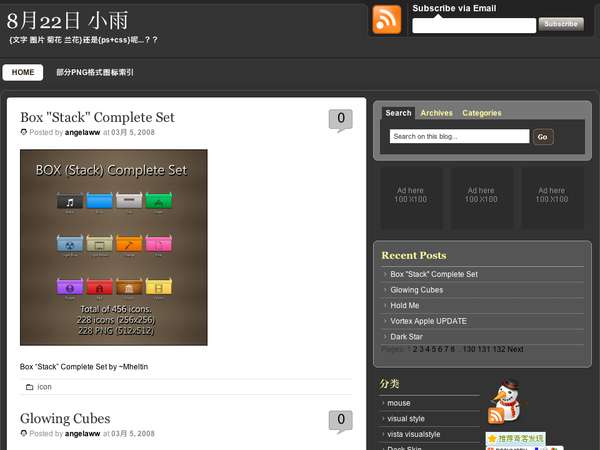Open recent post Box "Stack" Complete Set
The height and width of the screenshot is (450, 600).
[x=434, y=274]
